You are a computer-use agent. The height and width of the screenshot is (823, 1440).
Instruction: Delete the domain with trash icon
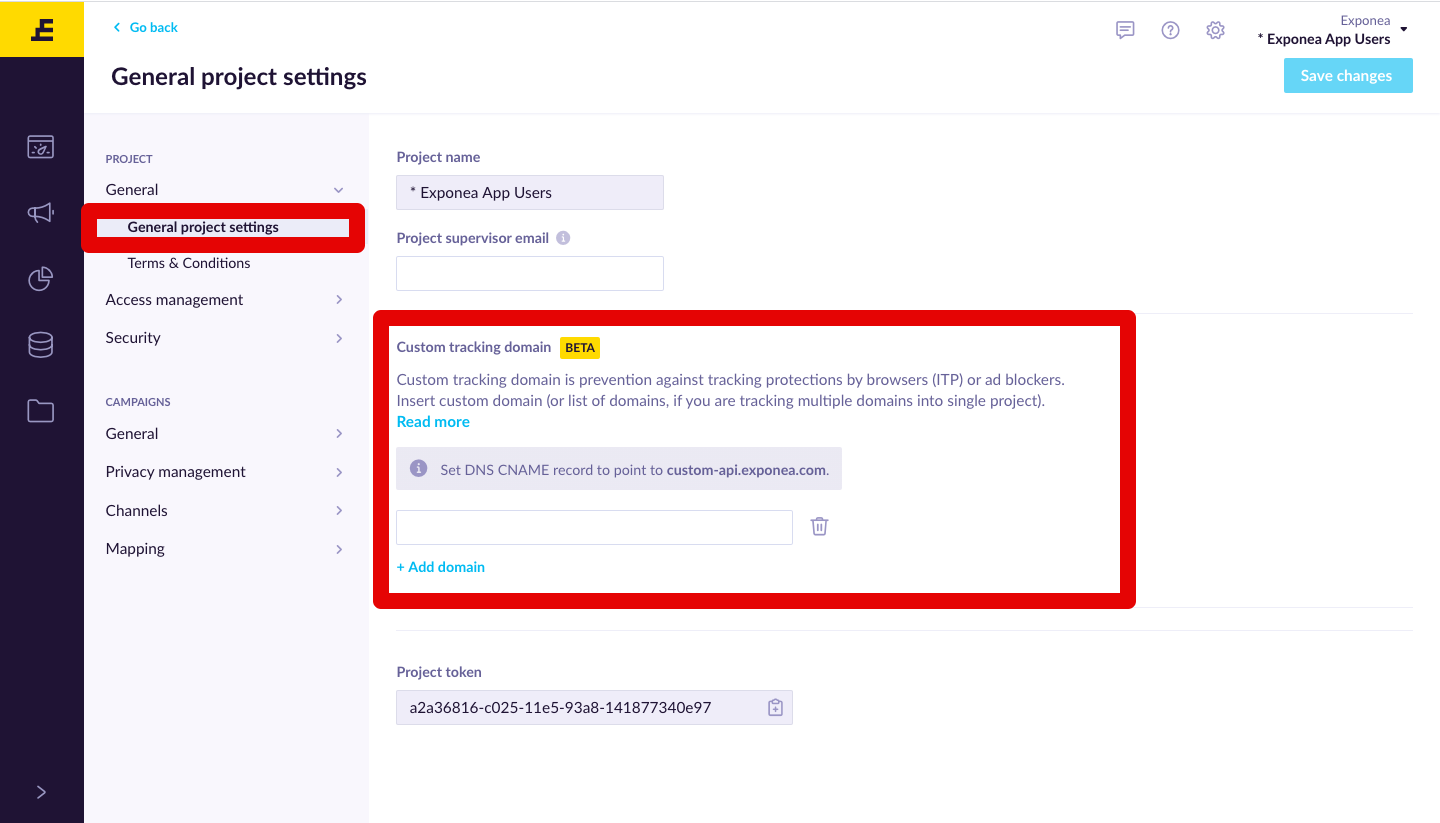pos(819,526)
